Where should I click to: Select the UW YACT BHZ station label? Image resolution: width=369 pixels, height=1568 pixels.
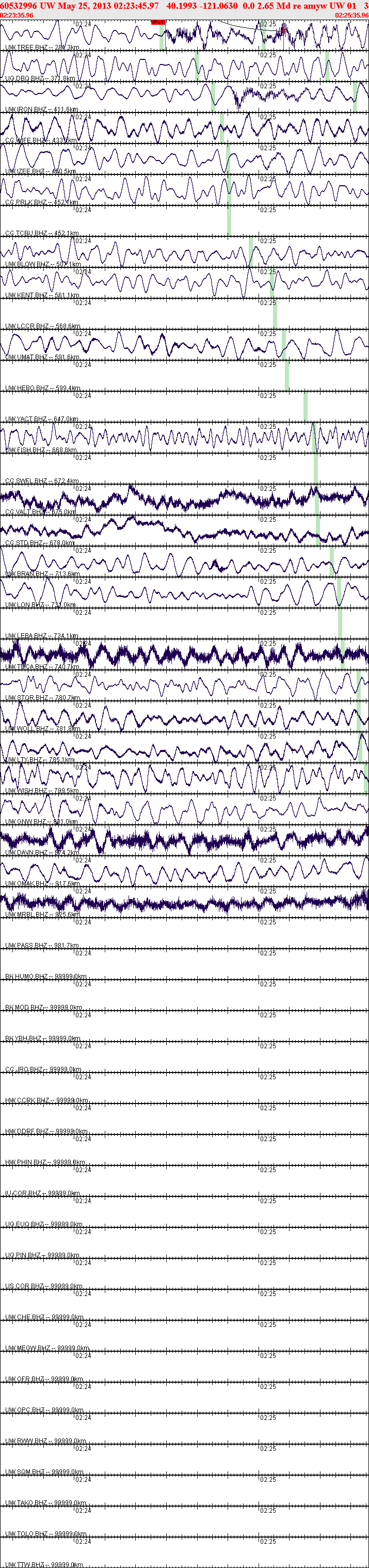point(42,420)
